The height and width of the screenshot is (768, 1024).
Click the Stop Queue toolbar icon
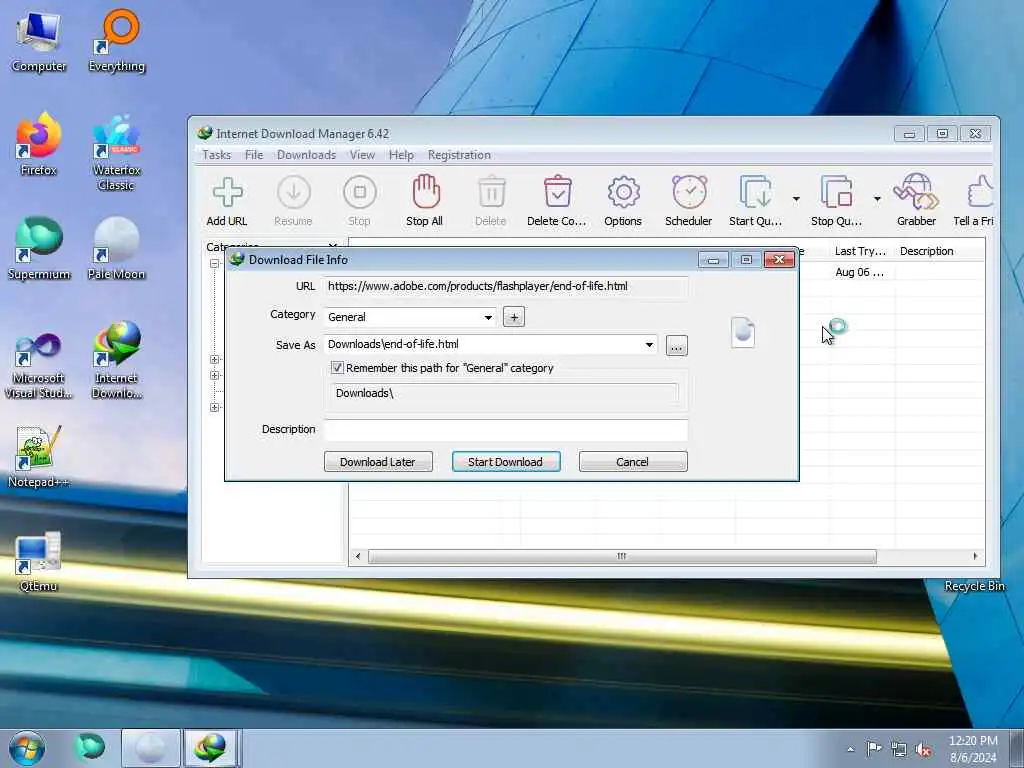pos(837,201)
